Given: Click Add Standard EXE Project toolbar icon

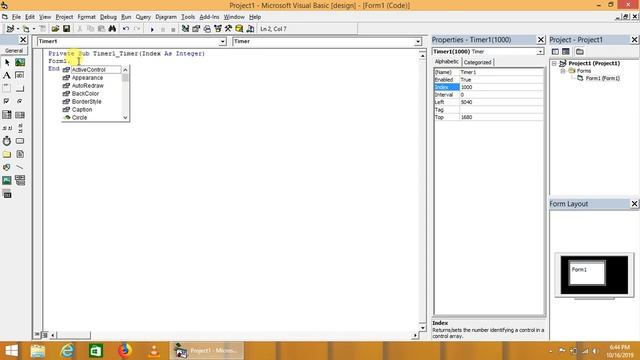Looking at the screenshot, I should click(10, 29).
